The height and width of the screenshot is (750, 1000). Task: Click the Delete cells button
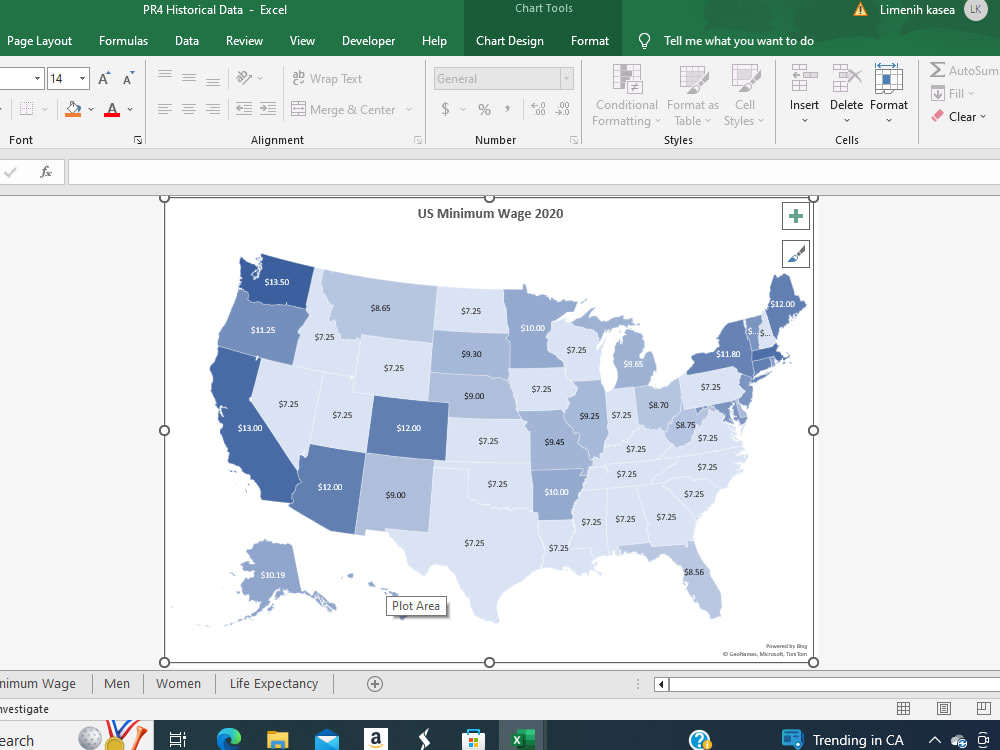click(846, 94)
